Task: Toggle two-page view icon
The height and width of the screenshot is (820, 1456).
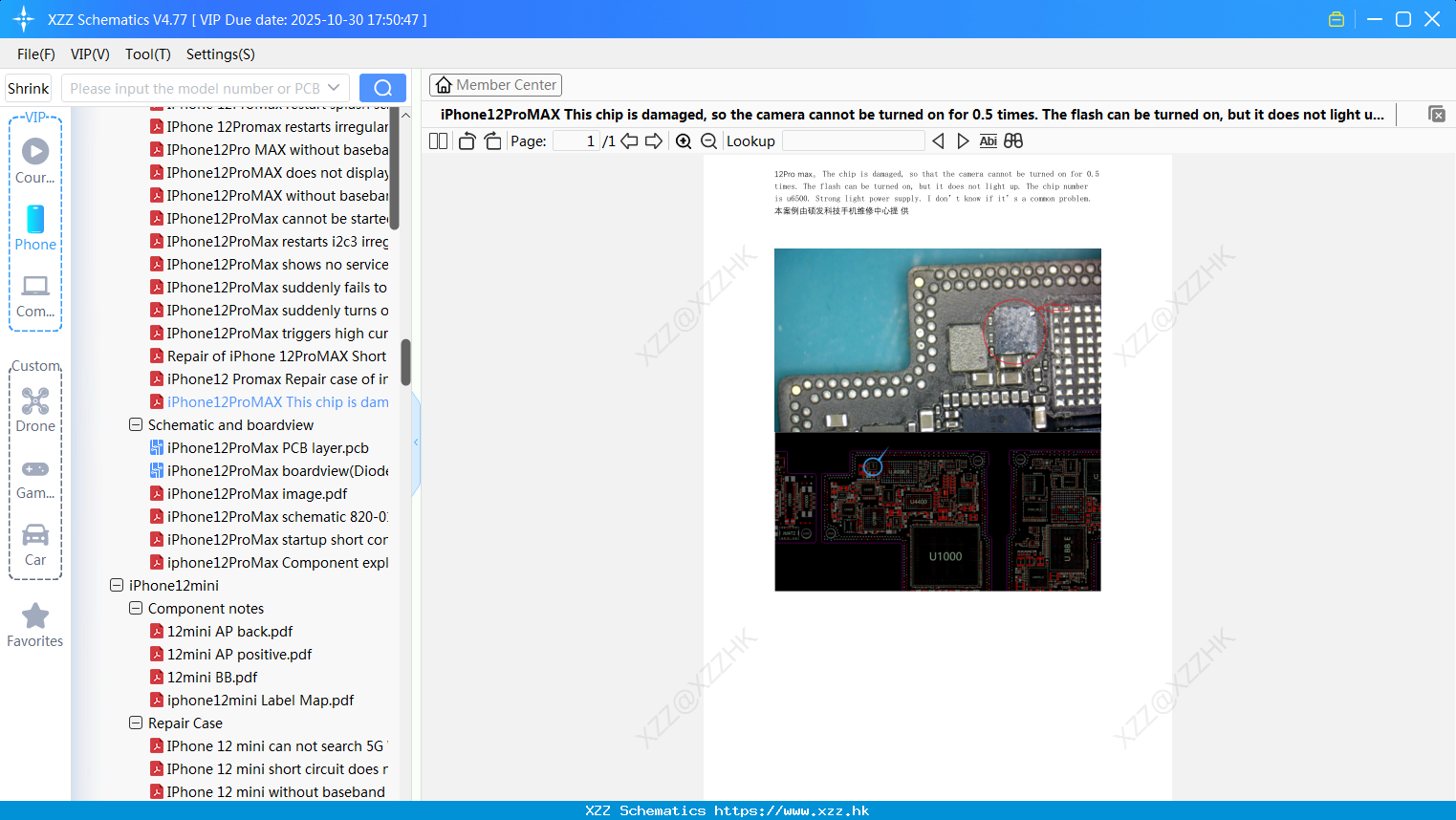Action: 438,140
